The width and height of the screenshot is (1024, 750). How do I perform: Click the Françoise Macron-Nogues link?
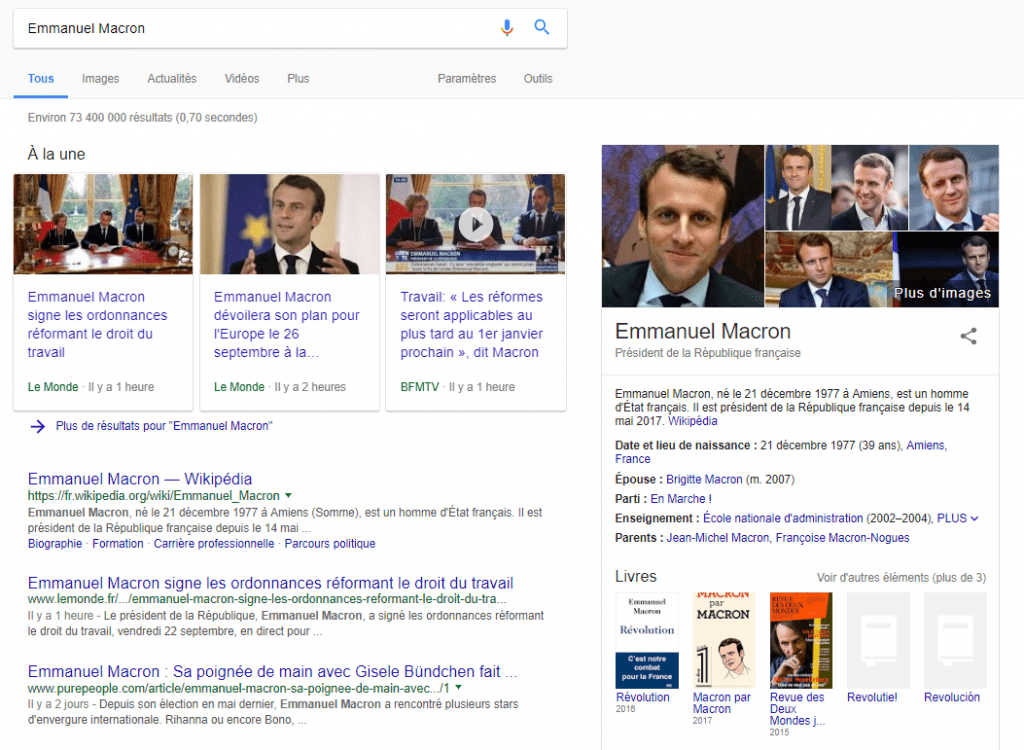tap(842, 538)
